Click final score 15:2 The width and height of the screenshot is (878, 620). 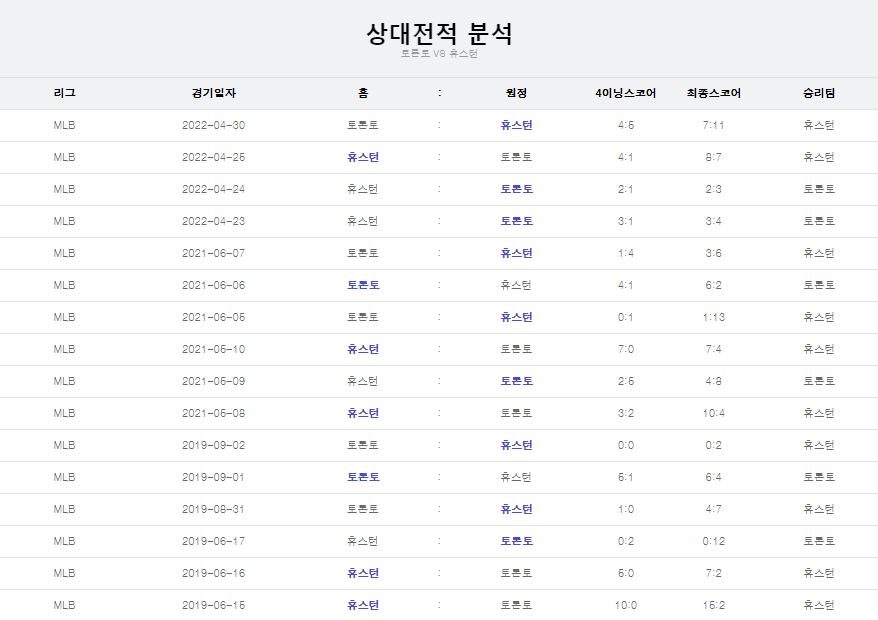[713, 605]
